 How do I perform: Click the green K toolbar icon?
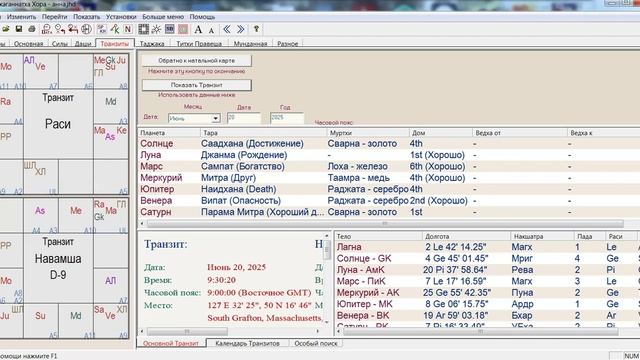click(x=115, y=29)
